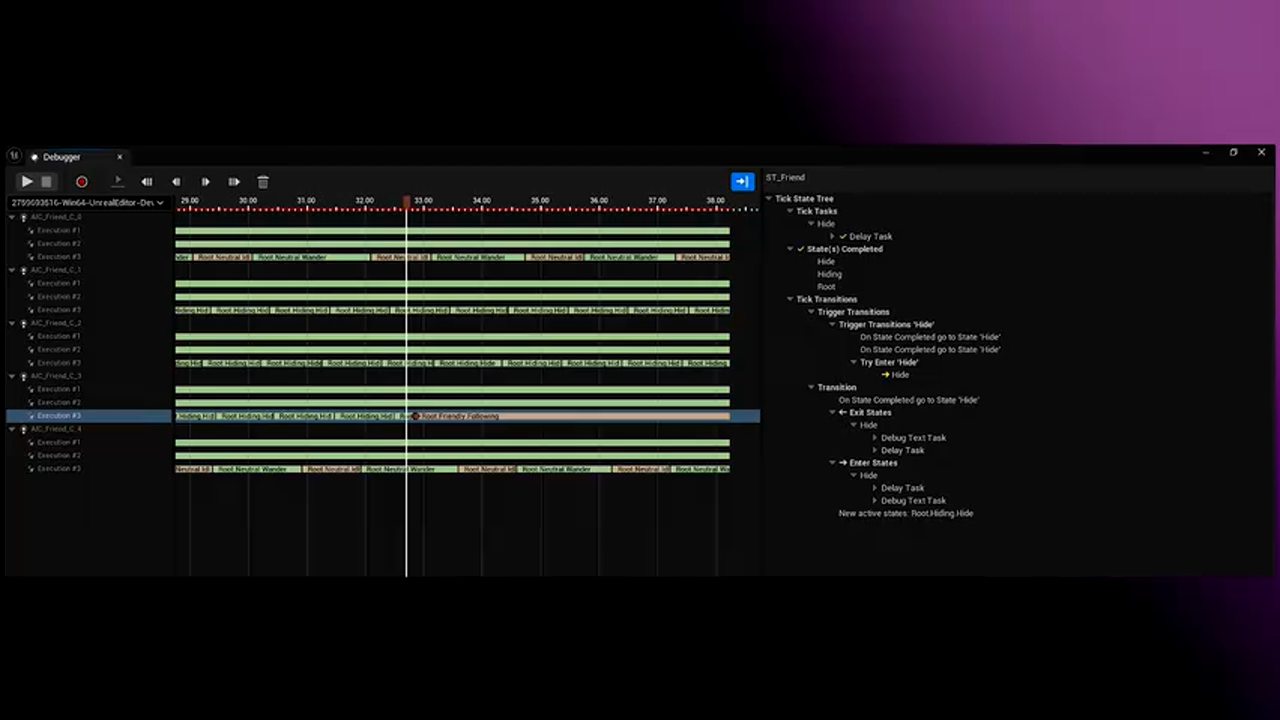Click the step-forward frame icon
The height and width of the screenshot is (720, 1280).
[x=205, y=181]
